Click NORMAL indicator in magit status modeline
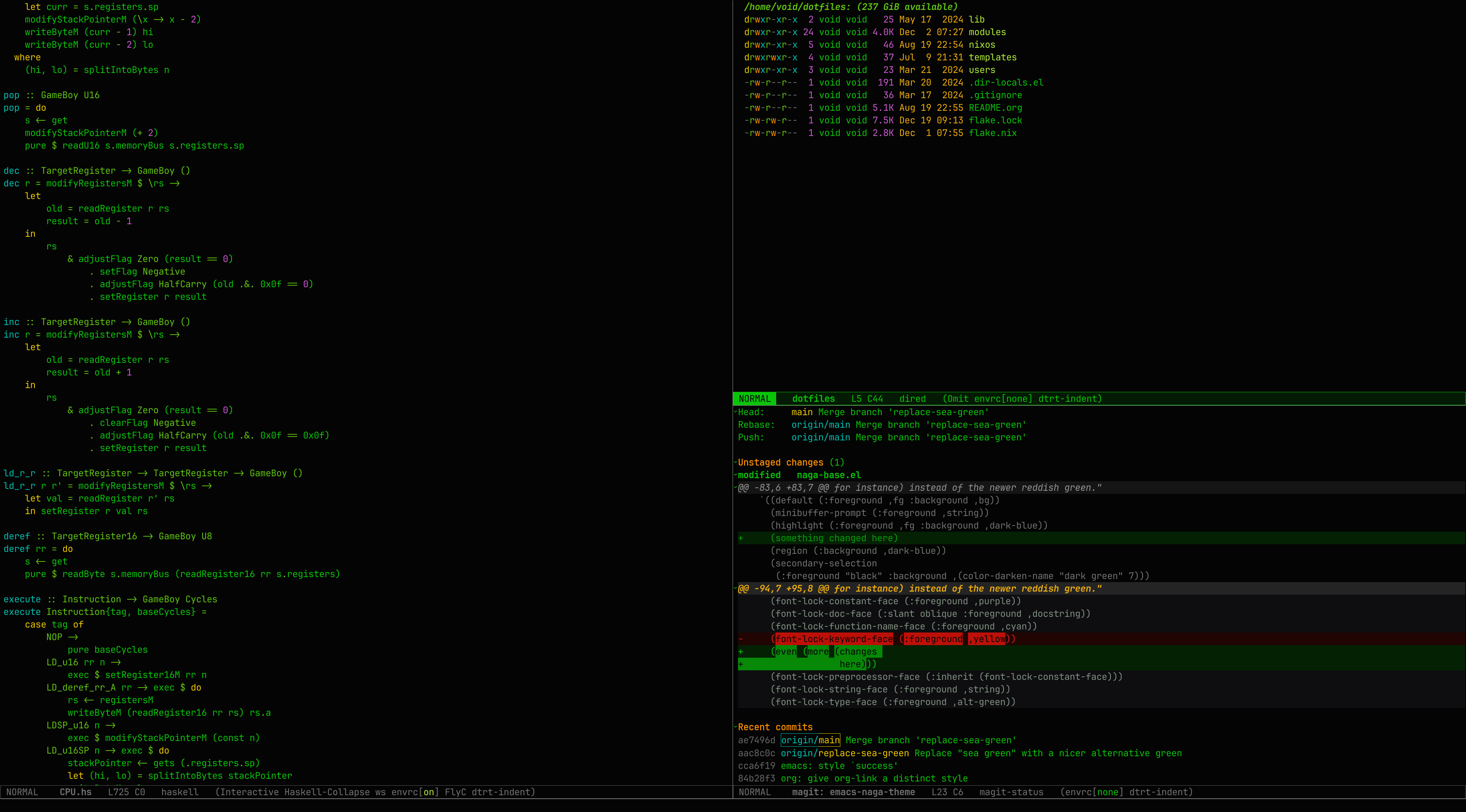This screenshot has width=1466, height=812. [x=754, y=792]
